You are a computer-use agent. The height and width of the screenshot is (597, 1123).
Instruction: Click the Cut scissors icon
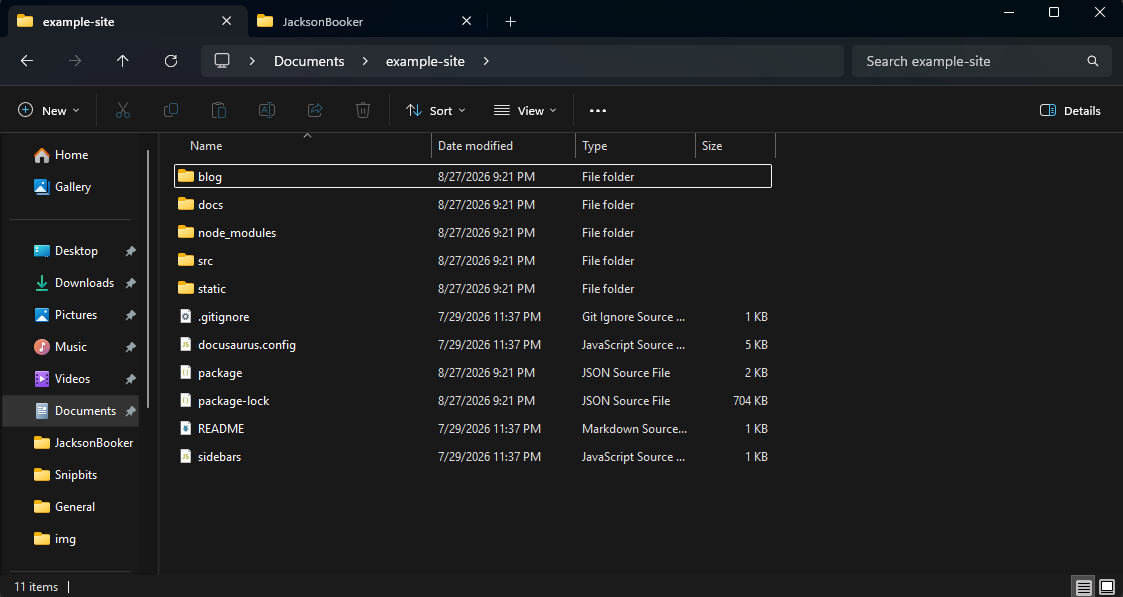click(122, 110)
